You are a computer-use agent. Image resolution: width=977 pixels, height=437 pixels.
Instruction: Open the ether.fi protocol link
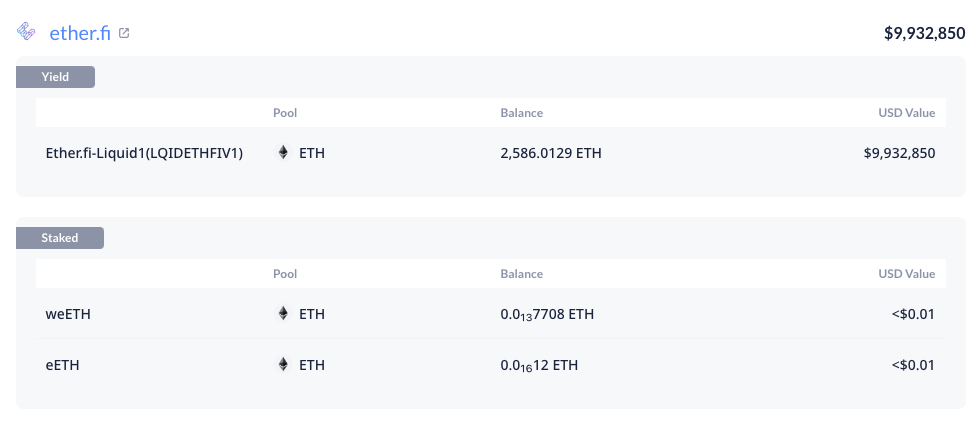tap(80, 33)
